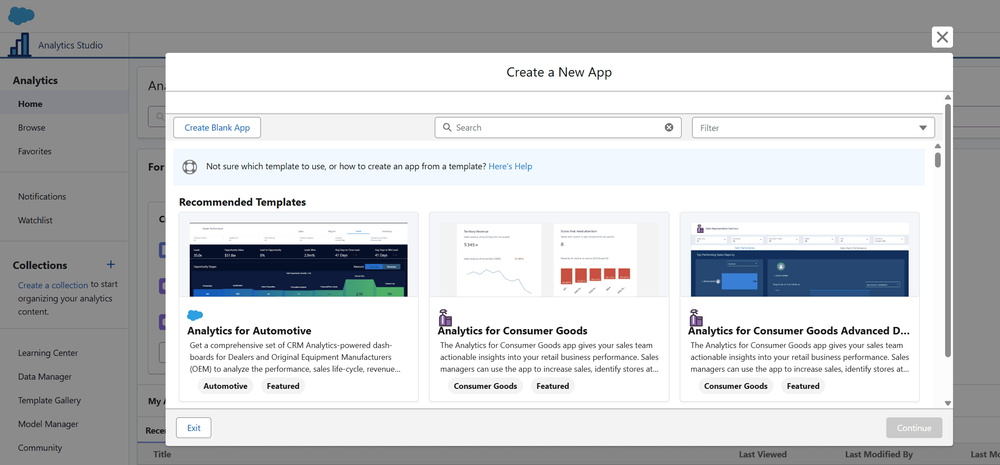Click the help lifebuoy icon in info banner

click(x=190, y=166)
